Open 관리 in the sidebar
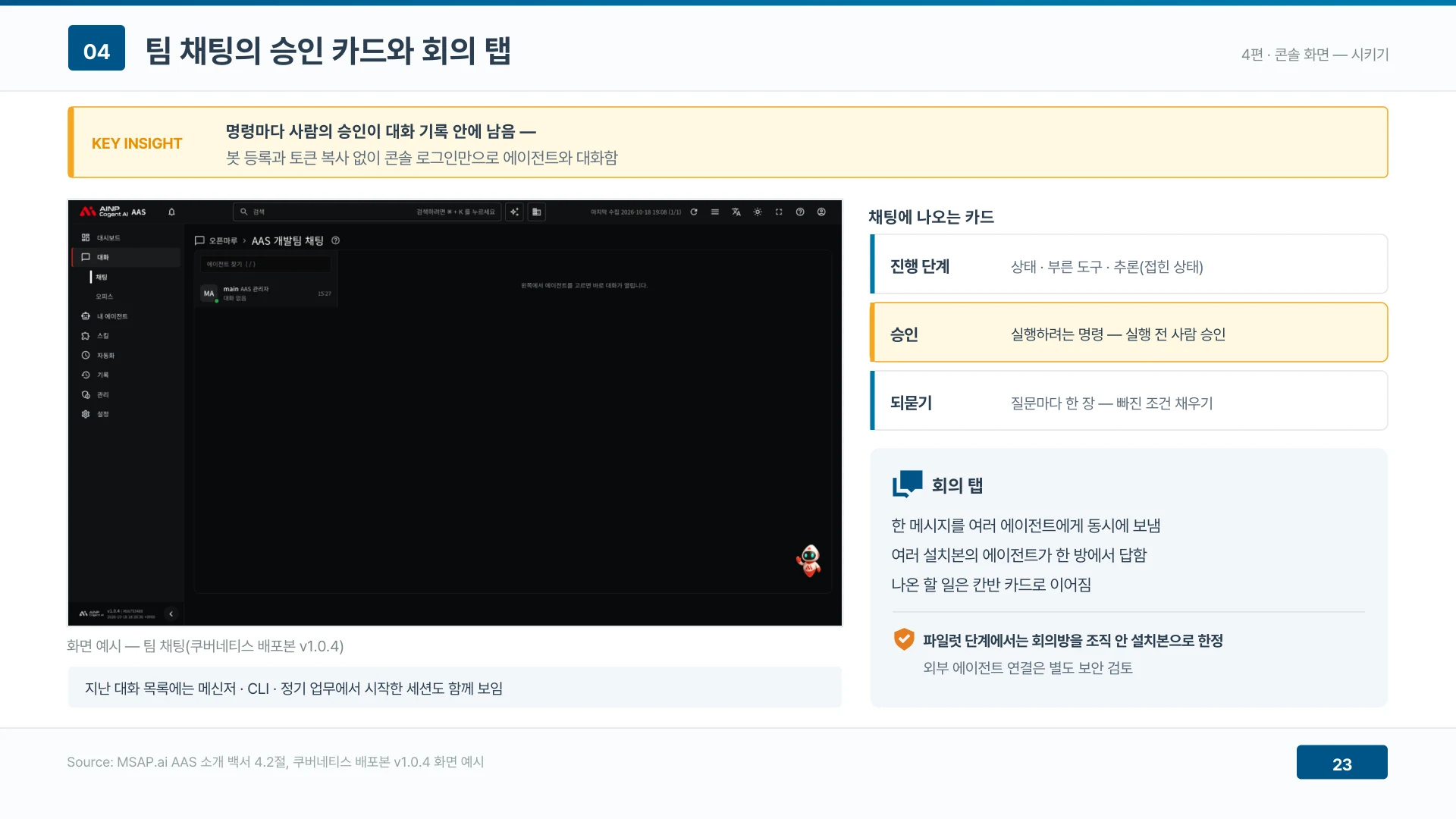This screenshot has height=819, width=1456. [x=126, y=394]
